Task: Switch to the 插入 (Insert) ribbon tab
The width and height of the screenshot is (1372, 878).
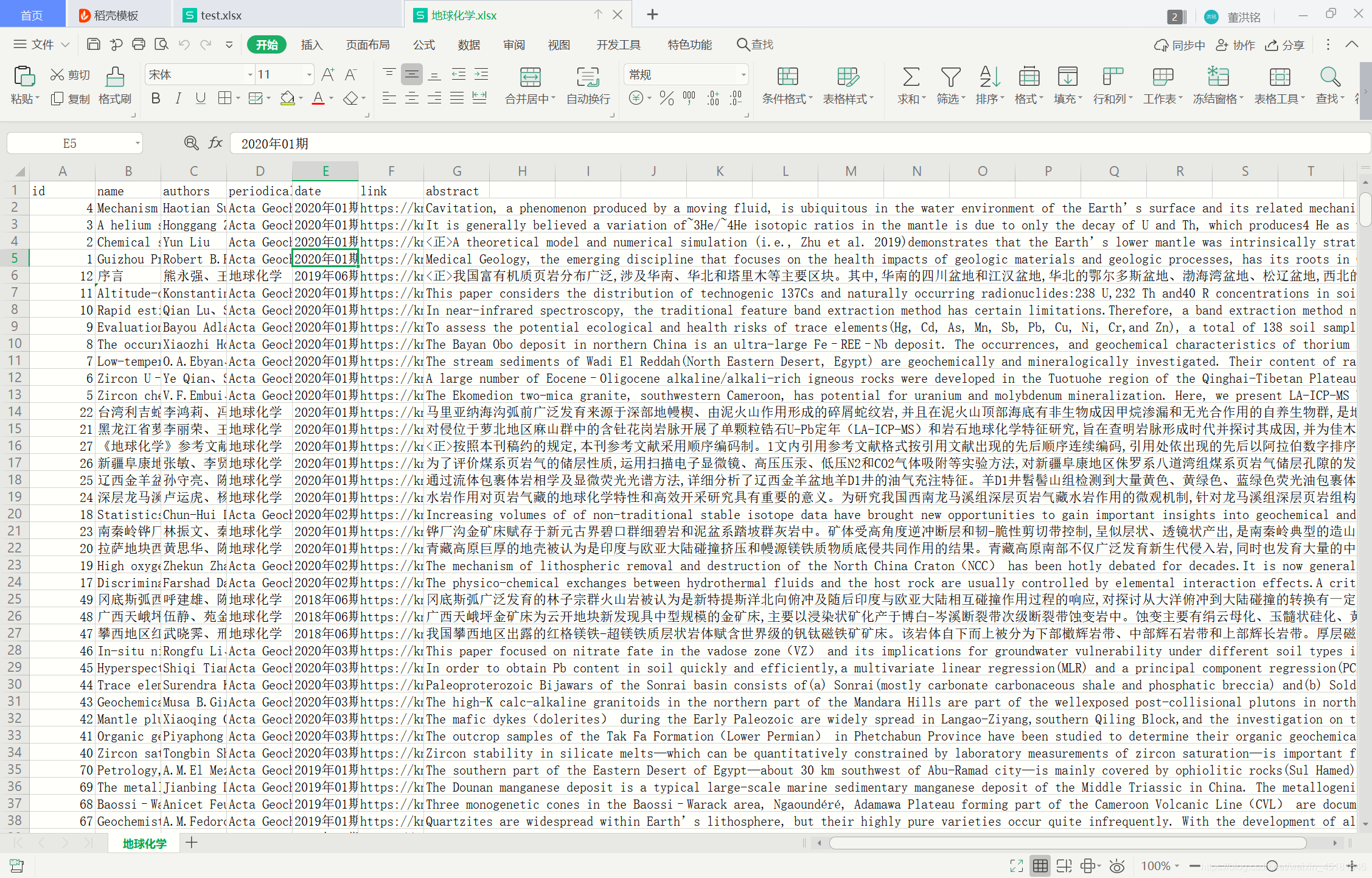Action: tap(311, 44)
